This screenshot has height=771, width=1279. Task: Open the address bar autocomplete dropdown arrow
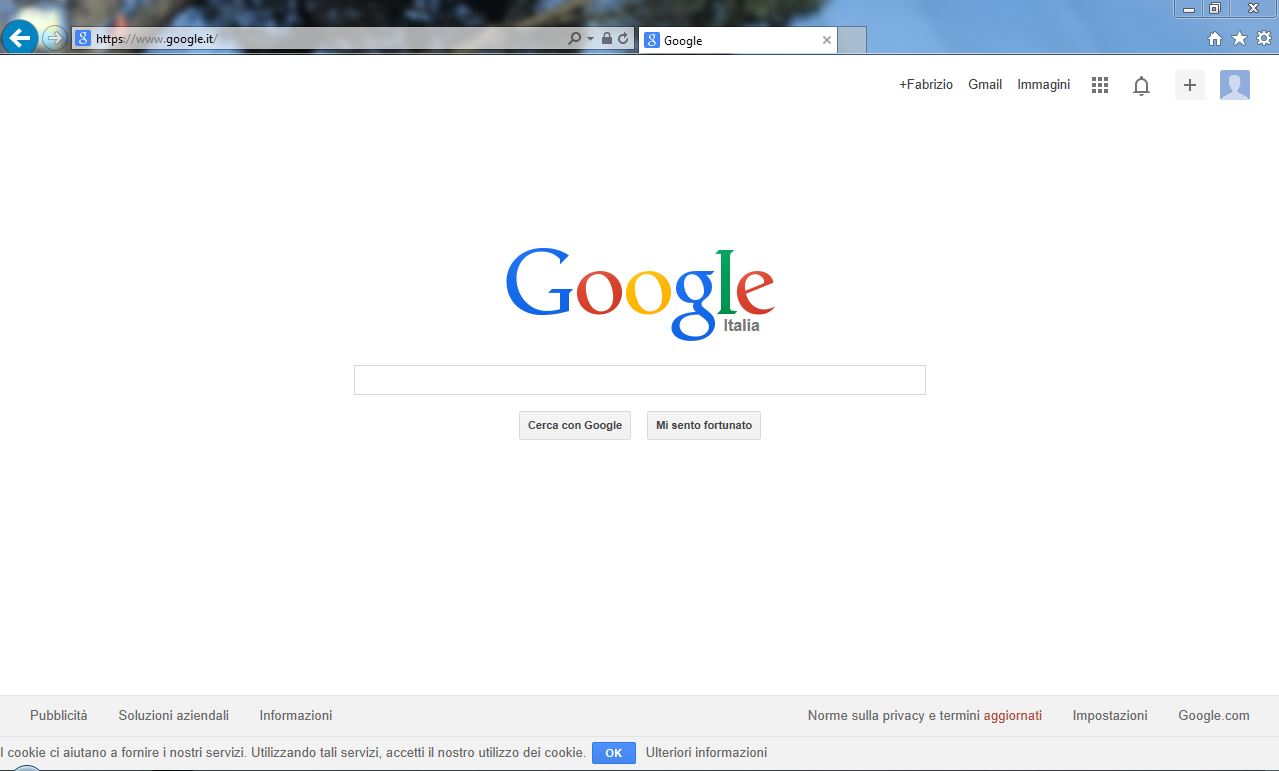point(591,39)
